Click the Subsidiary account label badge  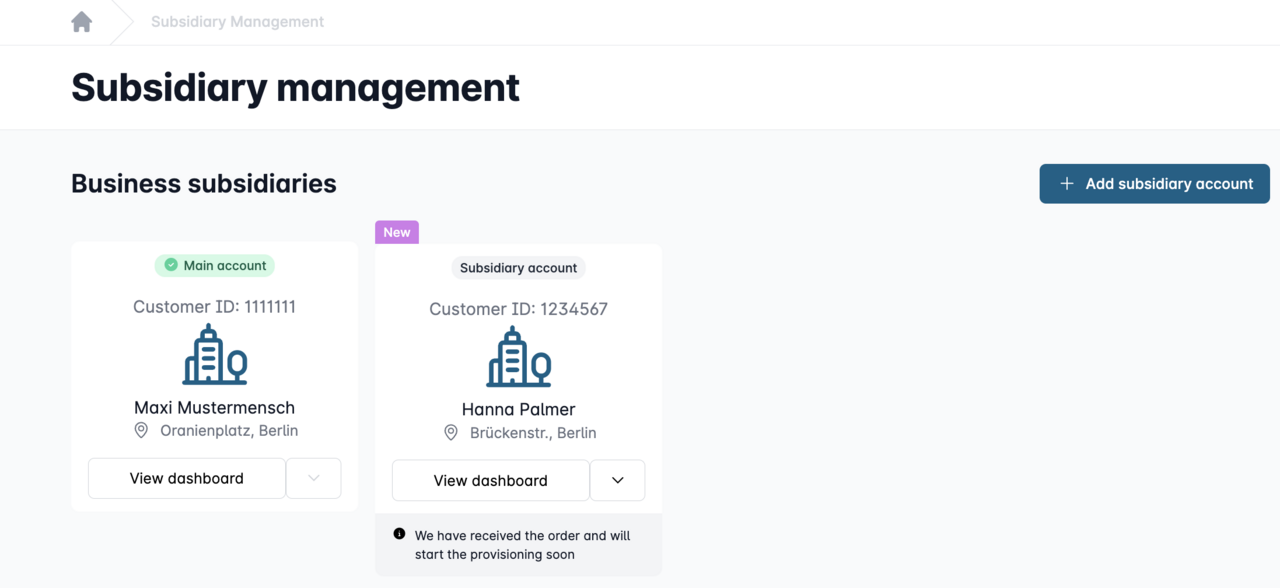[x=518, y=268]
